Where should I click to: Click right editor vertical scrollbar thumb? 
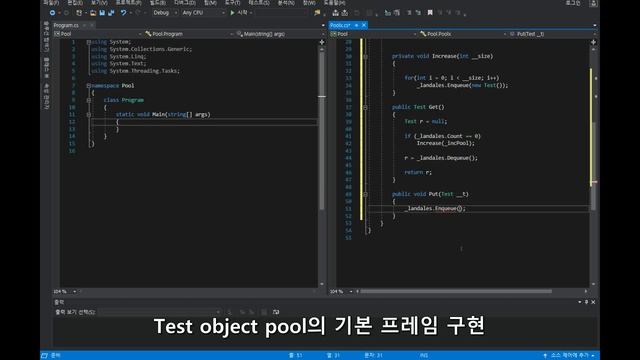593,167
